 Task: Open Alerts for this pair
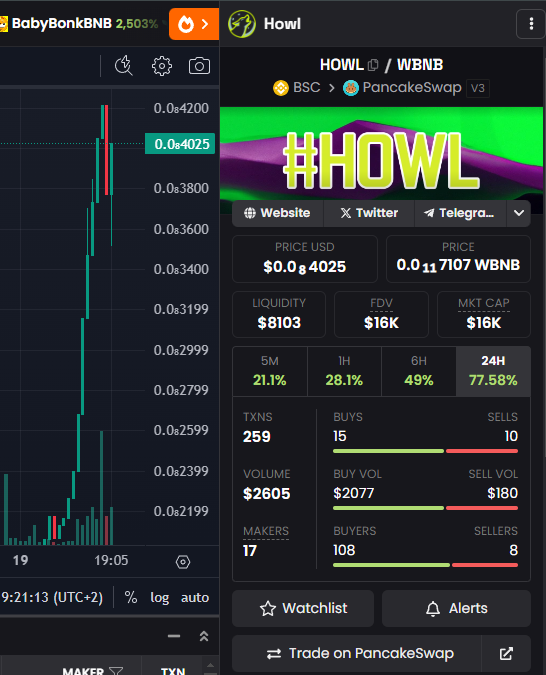(456, 608)
